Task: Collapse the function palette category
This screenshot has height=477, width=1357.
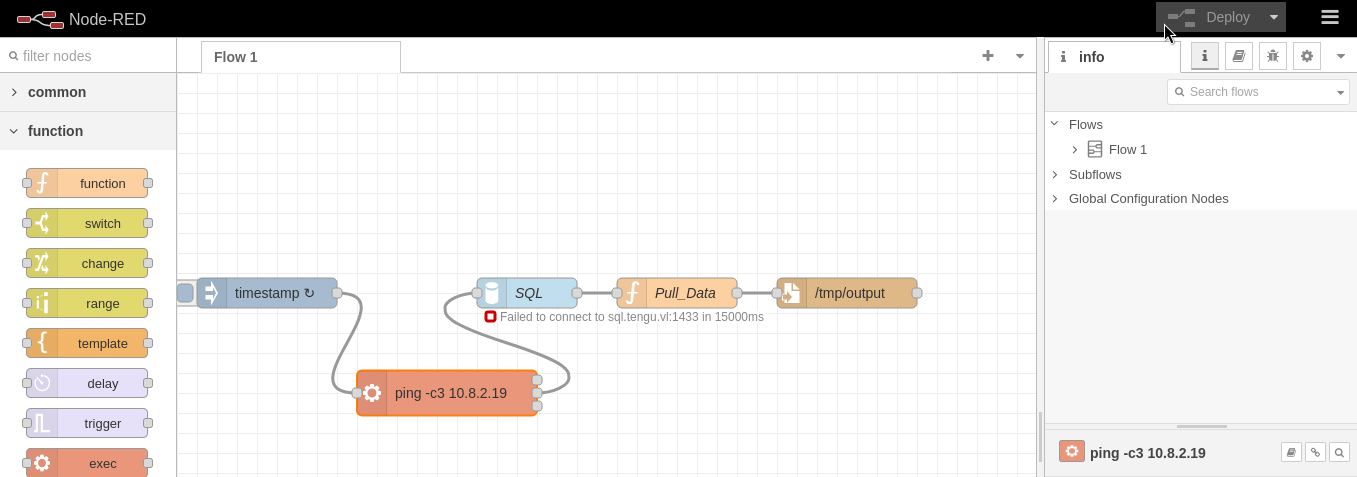Action: pyautogui.click(x=88, y=131)
